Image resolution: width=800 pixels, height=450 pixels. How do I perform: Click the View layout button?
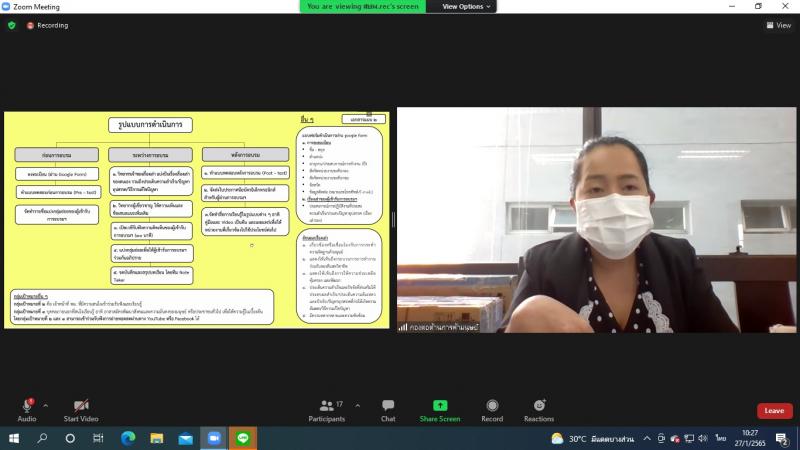coord(779,25)
